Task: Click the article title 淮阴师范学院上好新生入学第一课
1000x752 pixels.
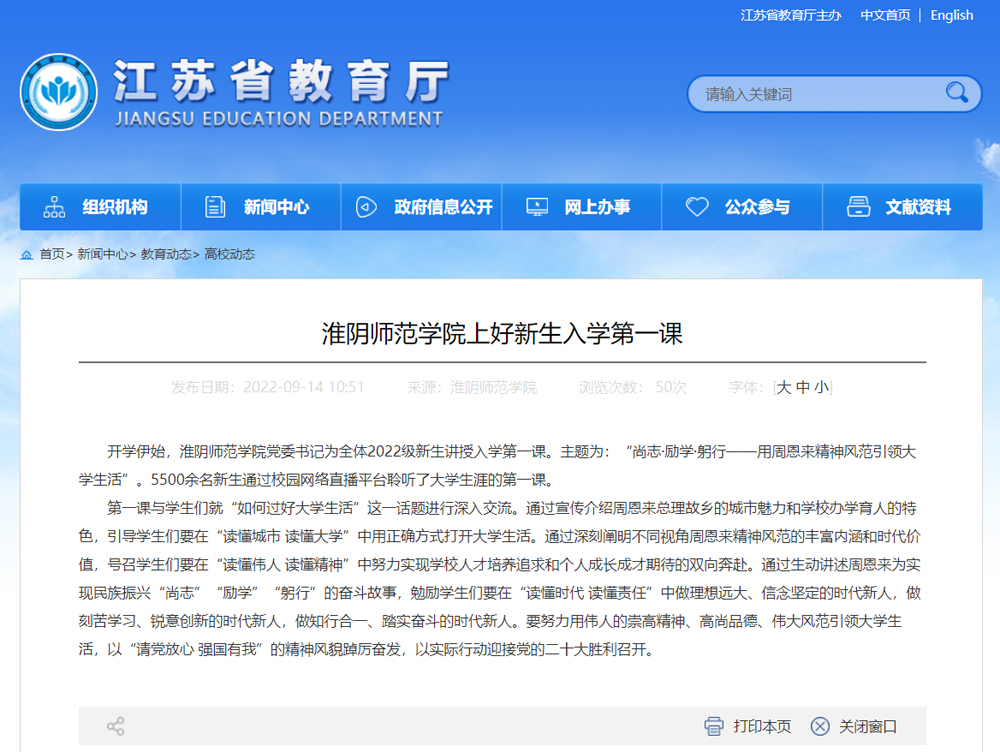Action: [502, 334]
